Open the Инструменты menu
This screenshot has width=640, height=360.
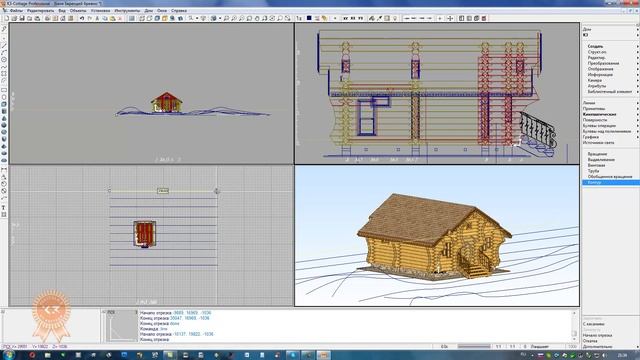127,11
